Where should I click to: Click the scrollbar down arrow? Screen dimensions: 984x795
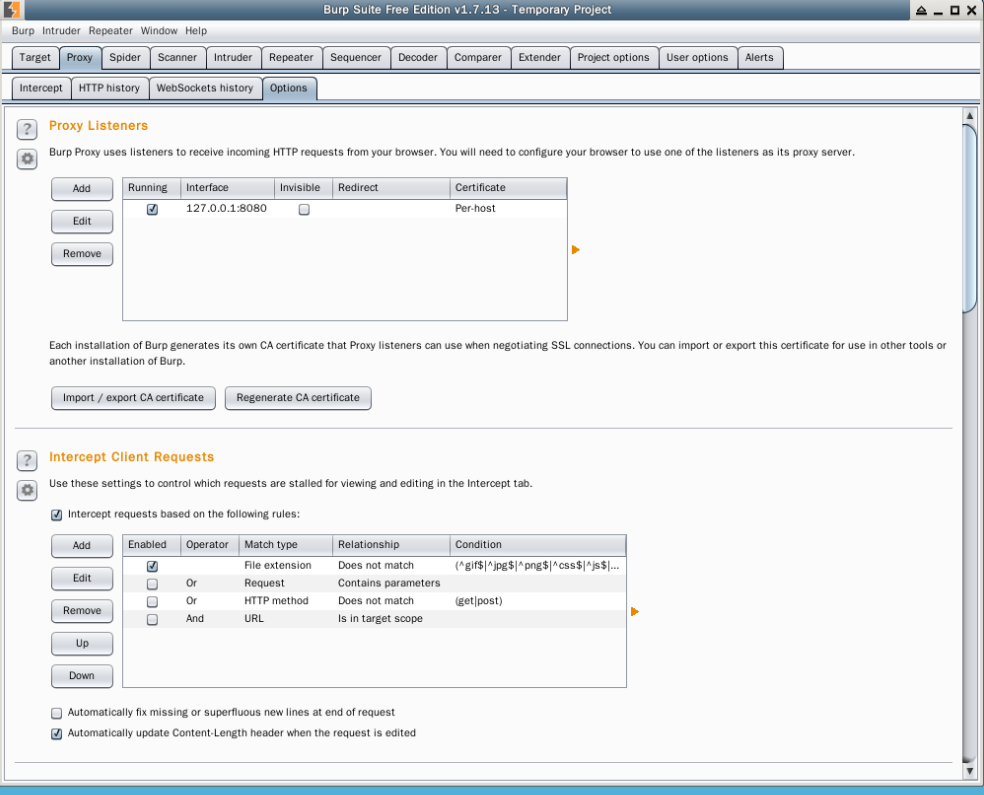point(969,771)
